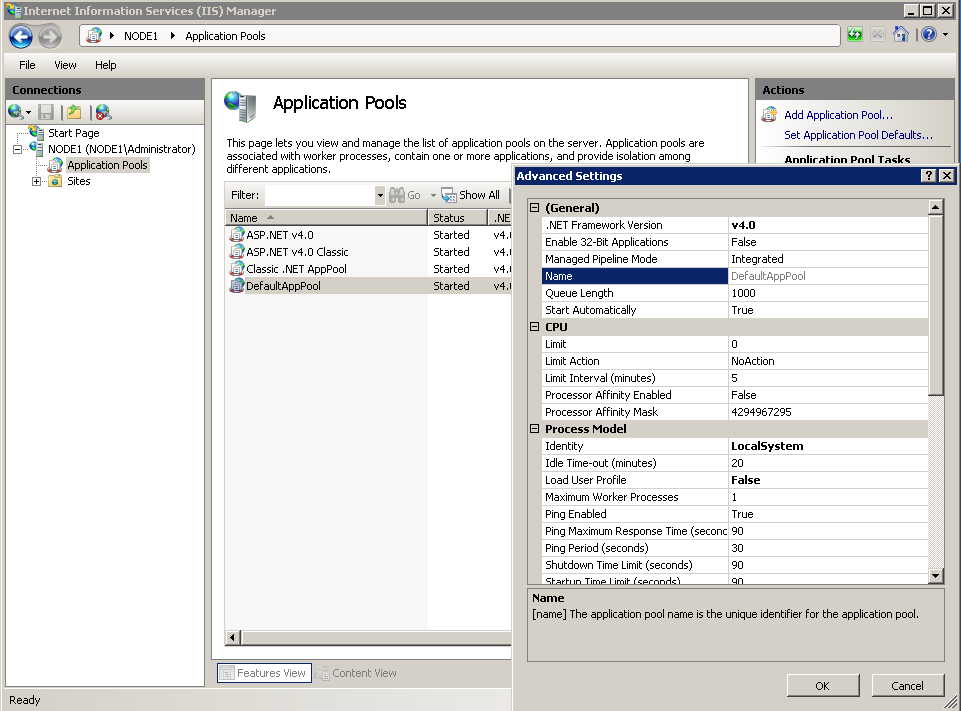Screen dimensions: 961x711
Task: Expand the Sites tree node
Action: click(37, 181)
